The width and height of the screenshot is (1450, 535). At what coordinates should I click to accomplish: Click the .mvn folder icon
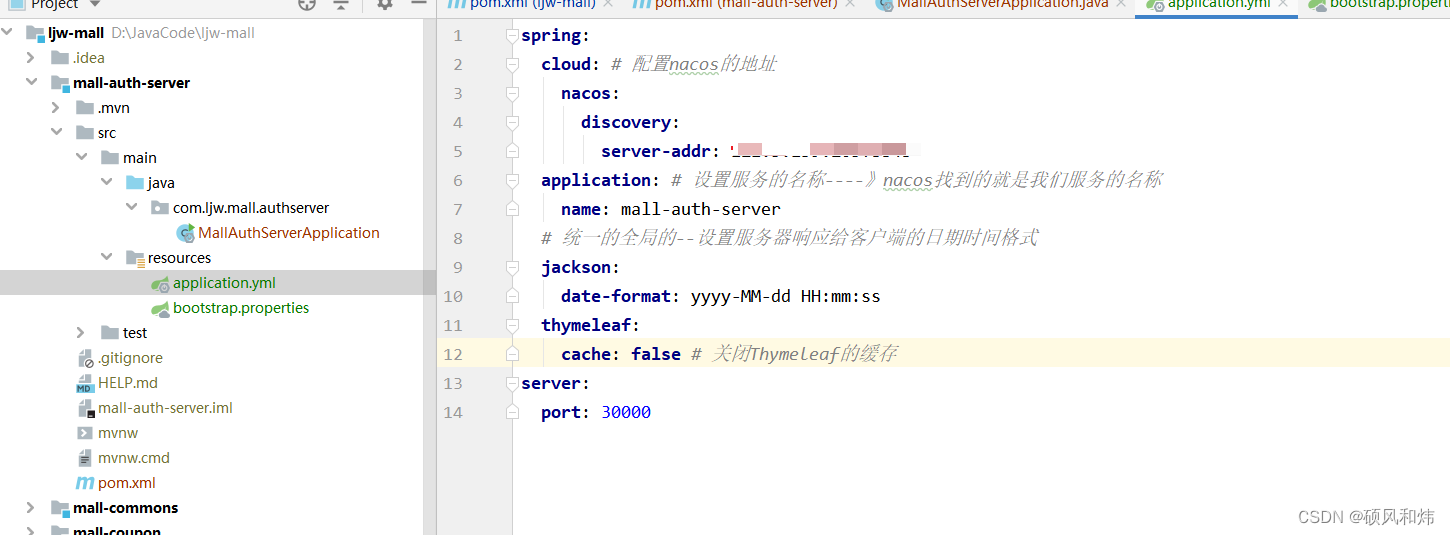pos(84,108)
